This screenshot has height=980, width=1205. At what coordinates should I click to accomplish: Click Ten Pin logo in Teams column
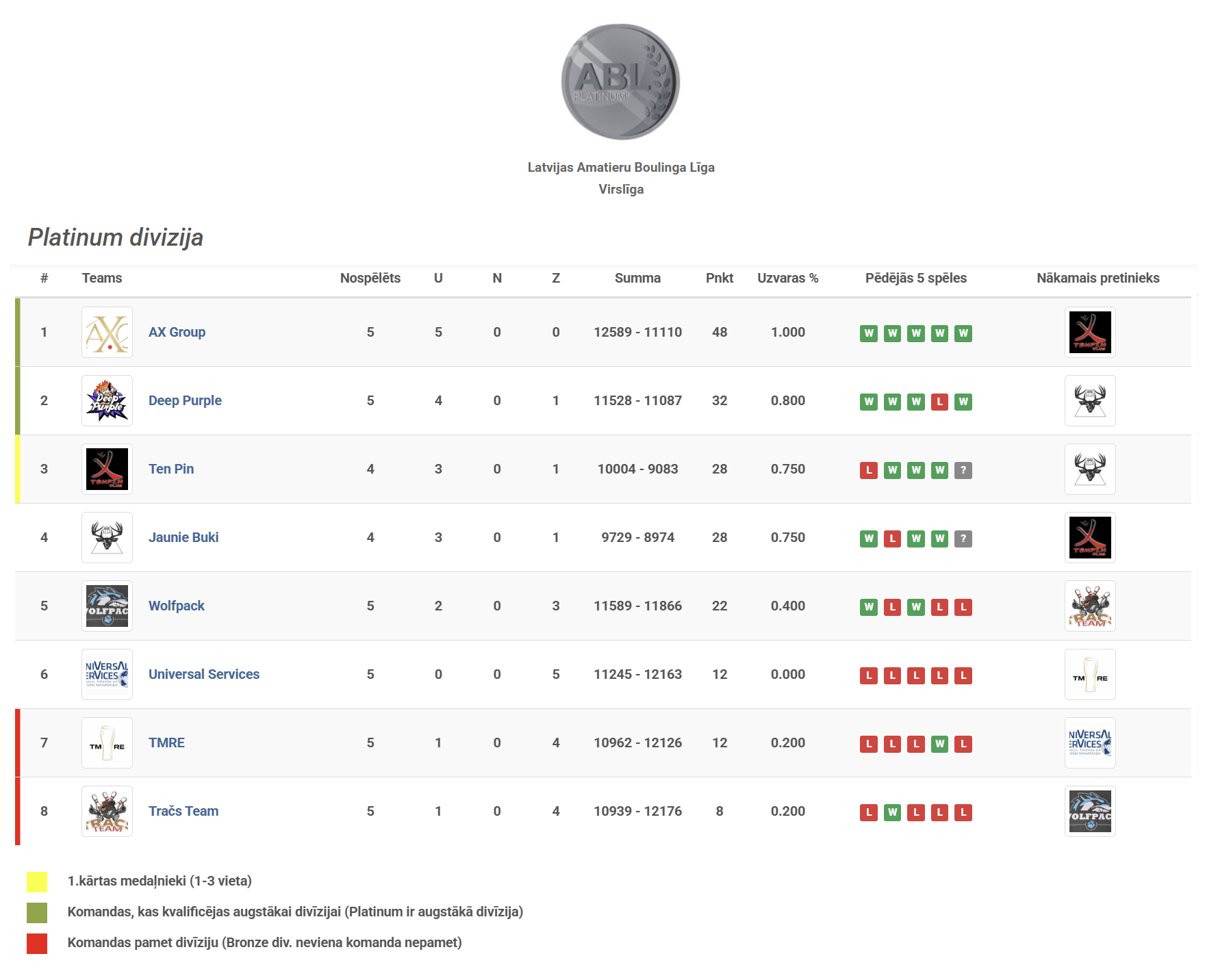pyautogui.click(x=107, y=469)
